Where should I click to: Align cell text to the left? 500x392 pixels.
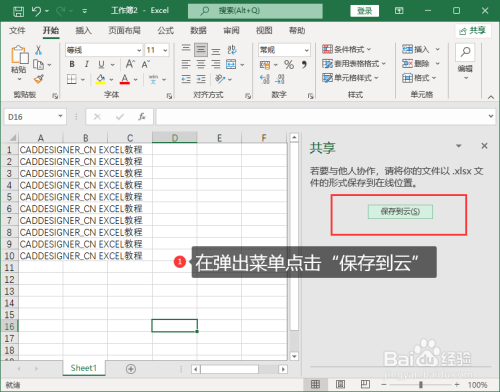tap(186, 64)
